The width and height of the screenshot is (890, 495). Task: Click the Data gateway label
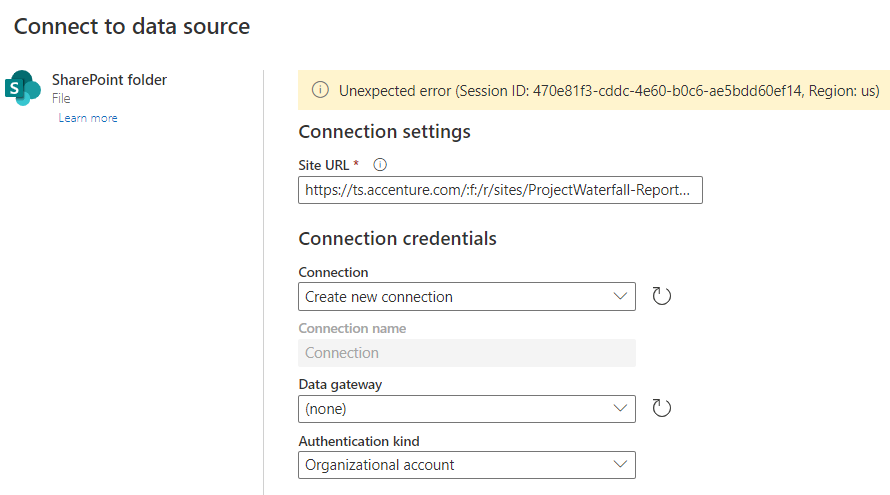[x=341, y=384]
